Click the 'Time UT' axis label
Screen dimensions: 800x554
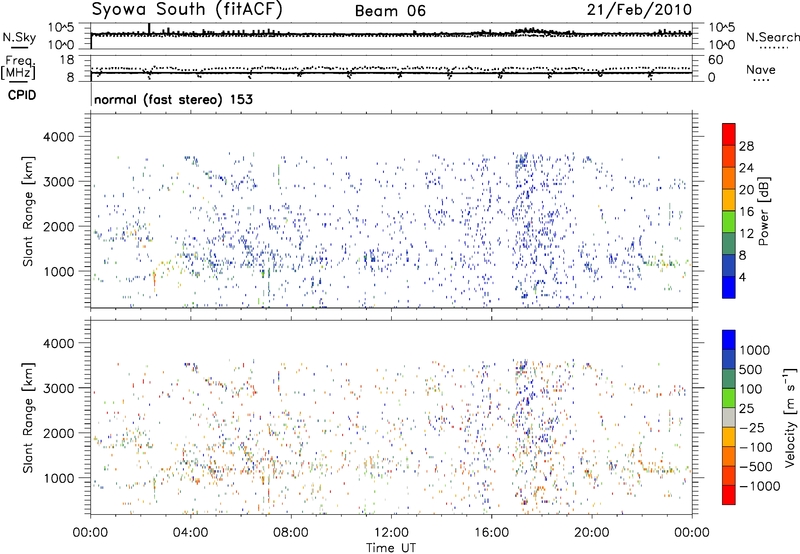coord(391,548)
